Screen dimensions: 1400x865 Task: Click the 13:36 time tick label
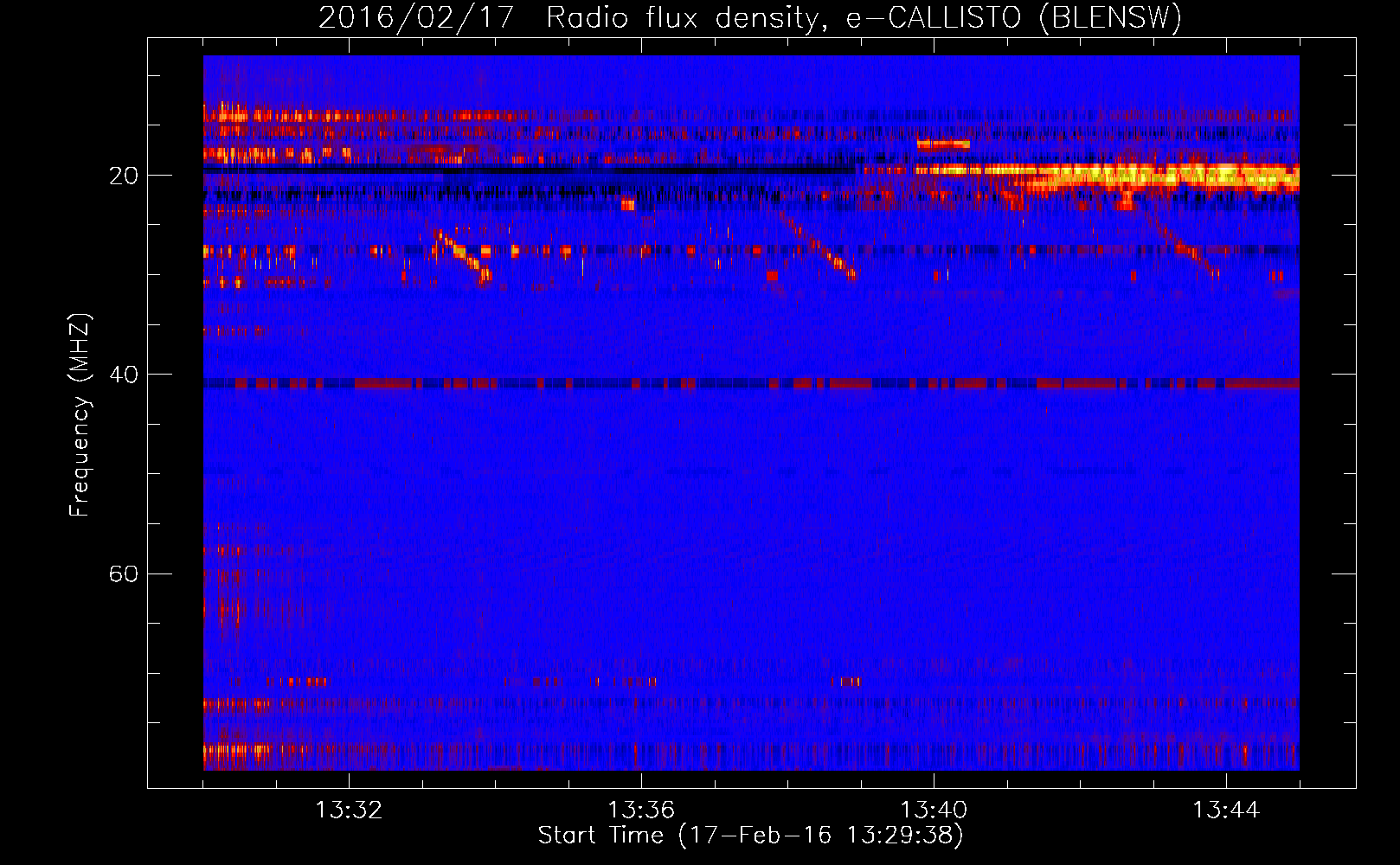641,811
